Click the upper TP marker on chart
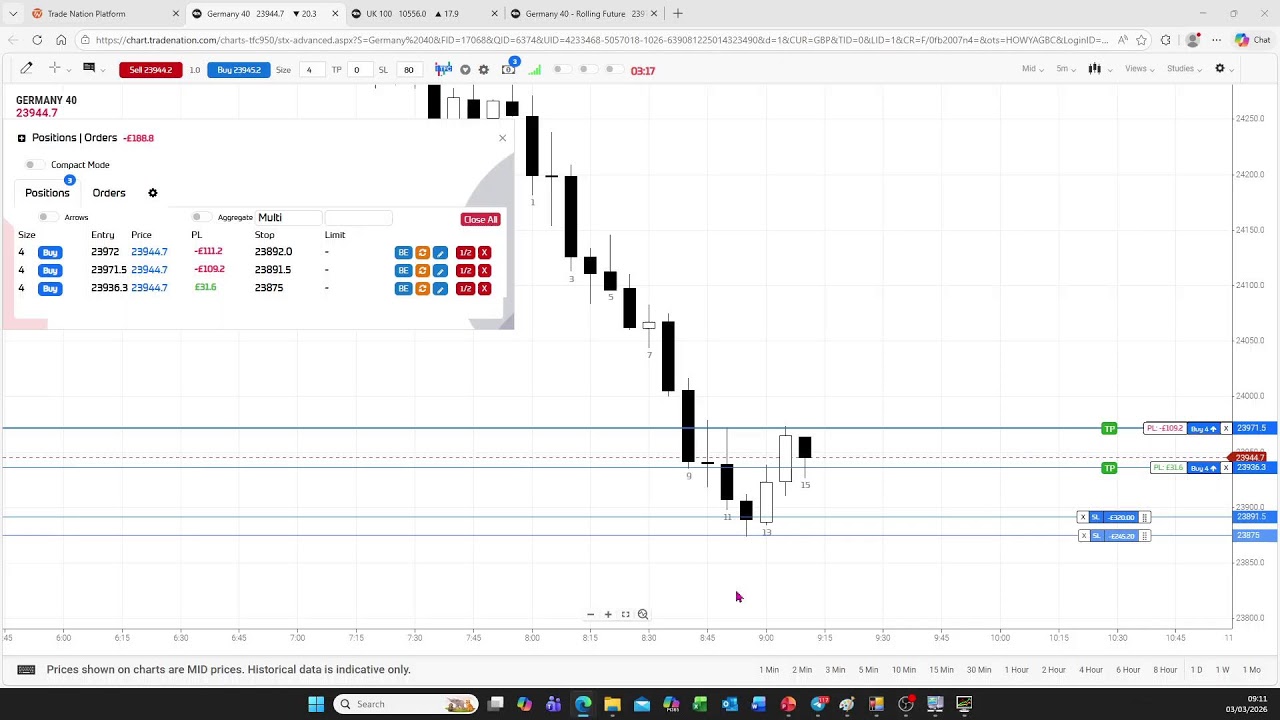 (1109, 429)
